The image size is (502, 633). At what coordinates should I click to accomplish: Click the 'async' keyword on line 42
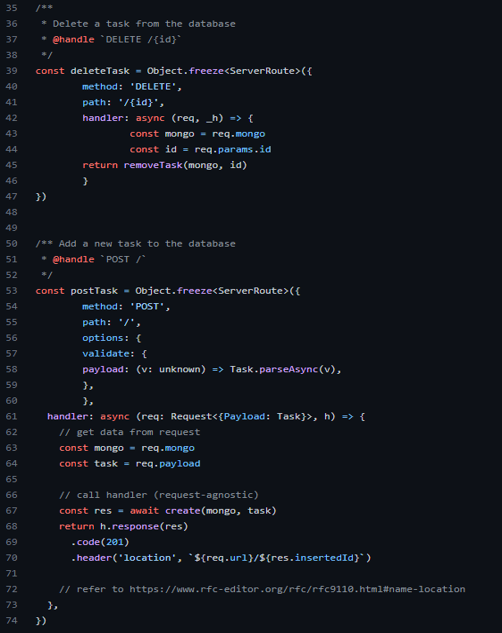150,118
